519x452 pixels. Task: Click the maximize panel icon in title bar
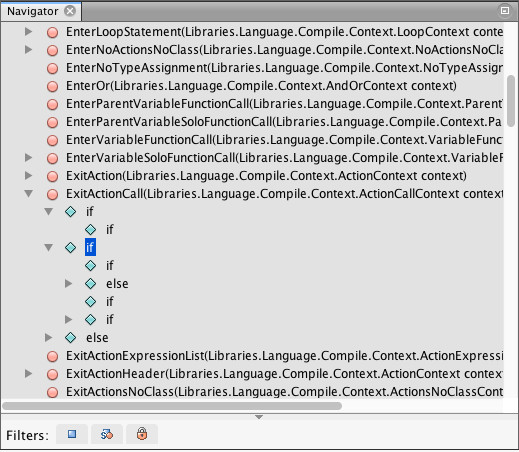click(505, 11)
